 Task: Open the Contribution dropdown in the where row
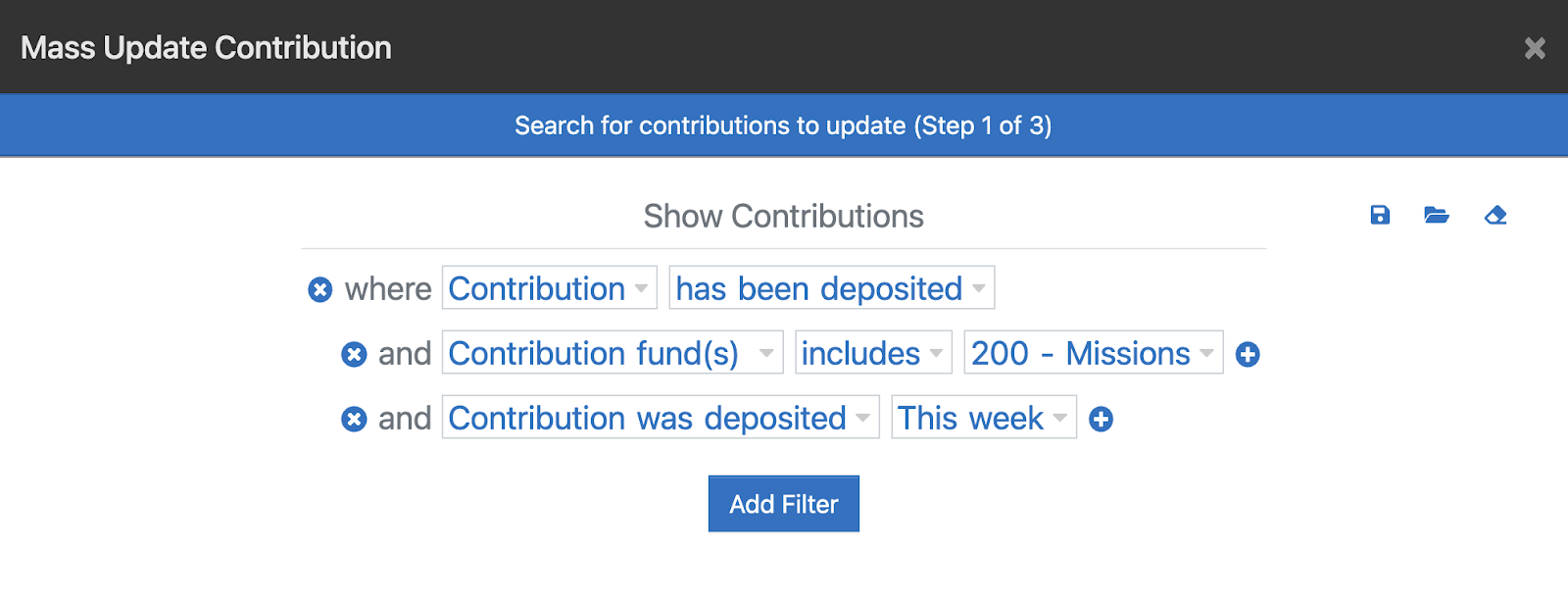(550, 288)
